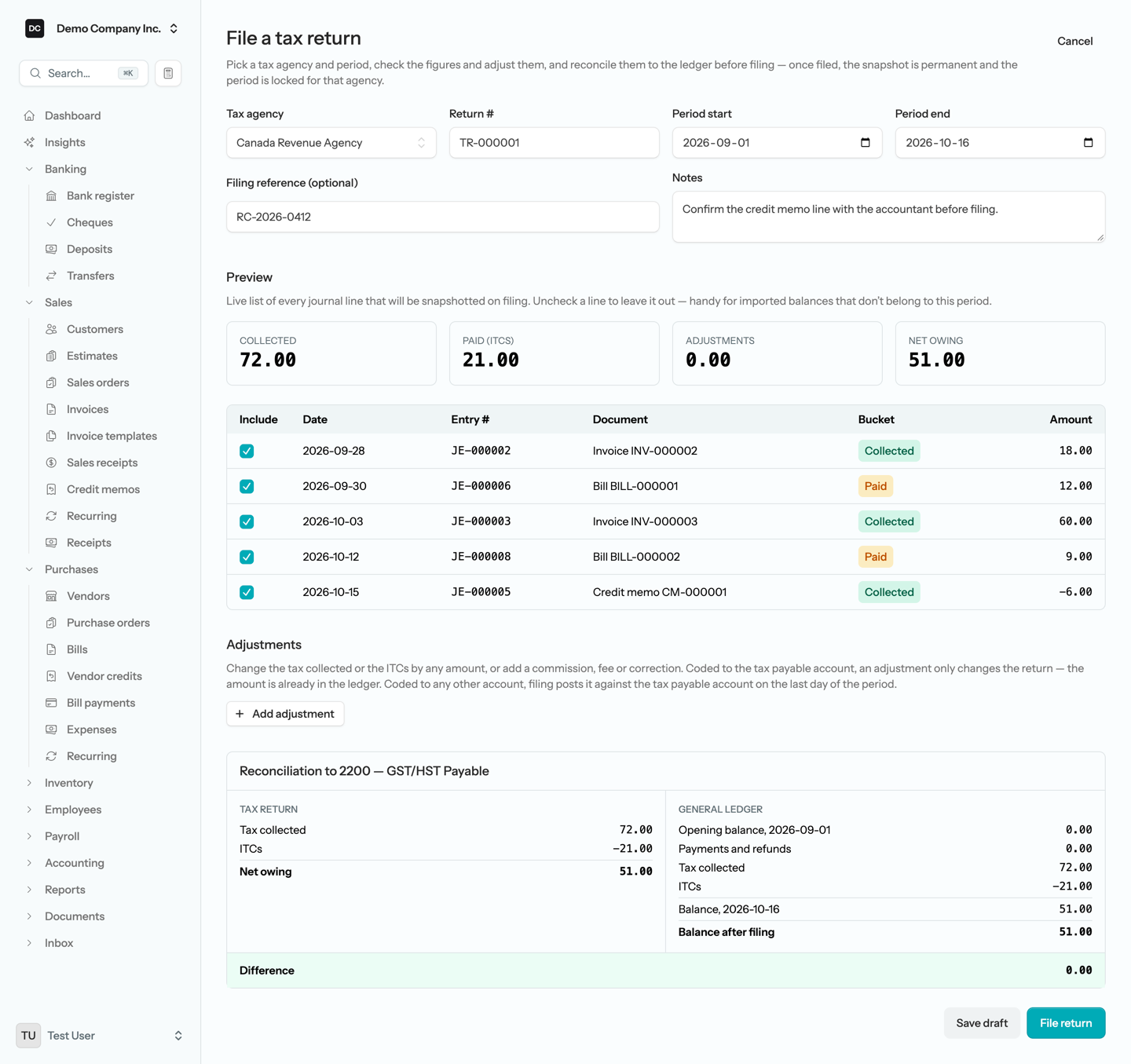
Task: Click the Filing reference input
Action: pos(443,217)
